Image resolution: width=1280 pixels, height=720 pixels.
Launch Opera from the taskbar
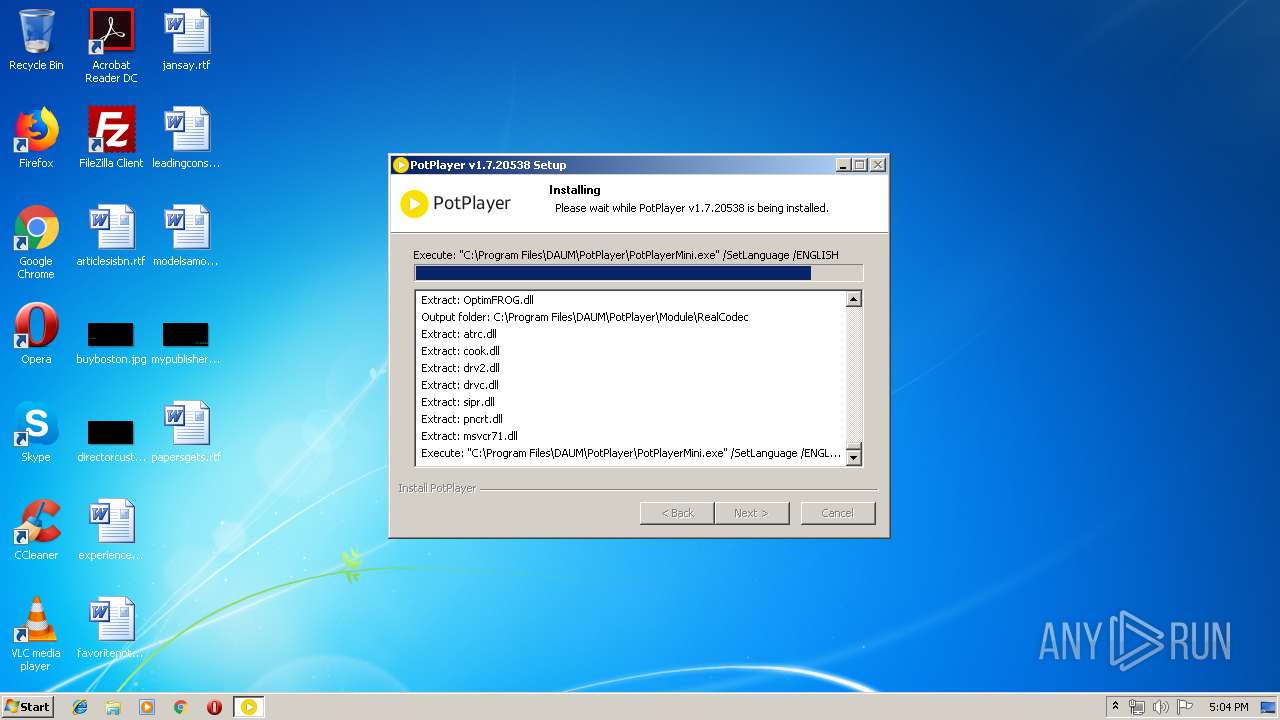coord(214,707)
